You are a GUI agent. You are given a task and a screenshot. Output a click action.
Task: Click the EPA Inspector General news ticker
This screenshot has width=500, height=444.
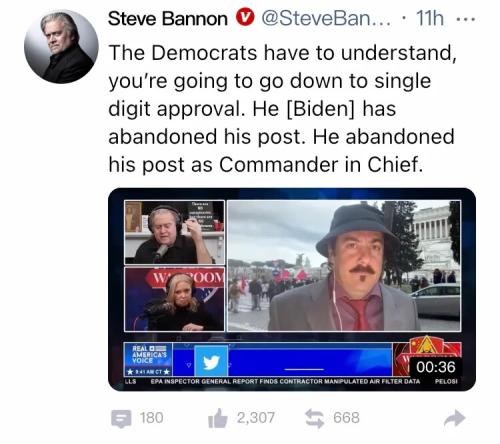click(x=285, y=381)
